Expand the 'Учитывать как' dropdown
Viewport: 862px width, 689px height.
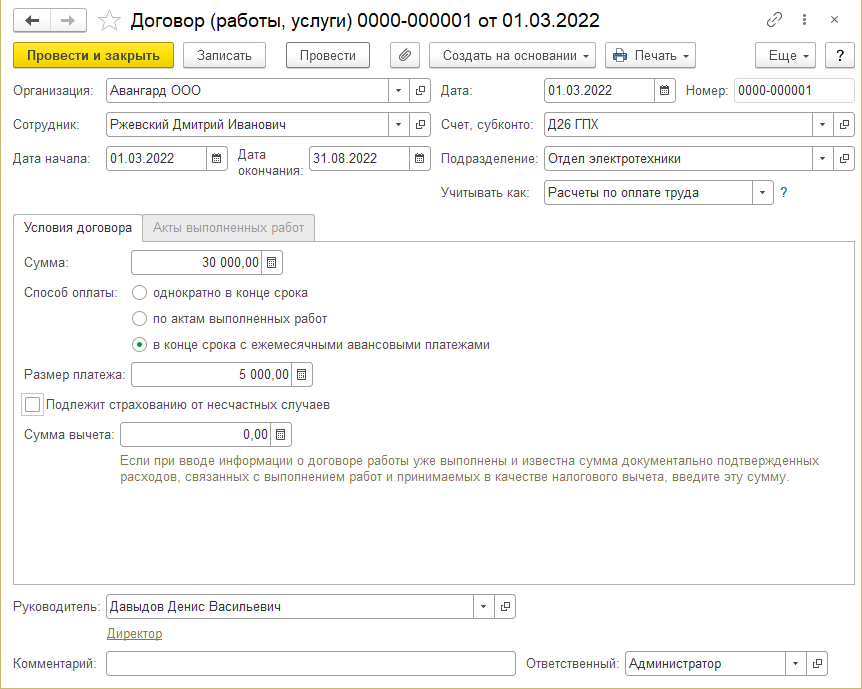pos(762,193)
